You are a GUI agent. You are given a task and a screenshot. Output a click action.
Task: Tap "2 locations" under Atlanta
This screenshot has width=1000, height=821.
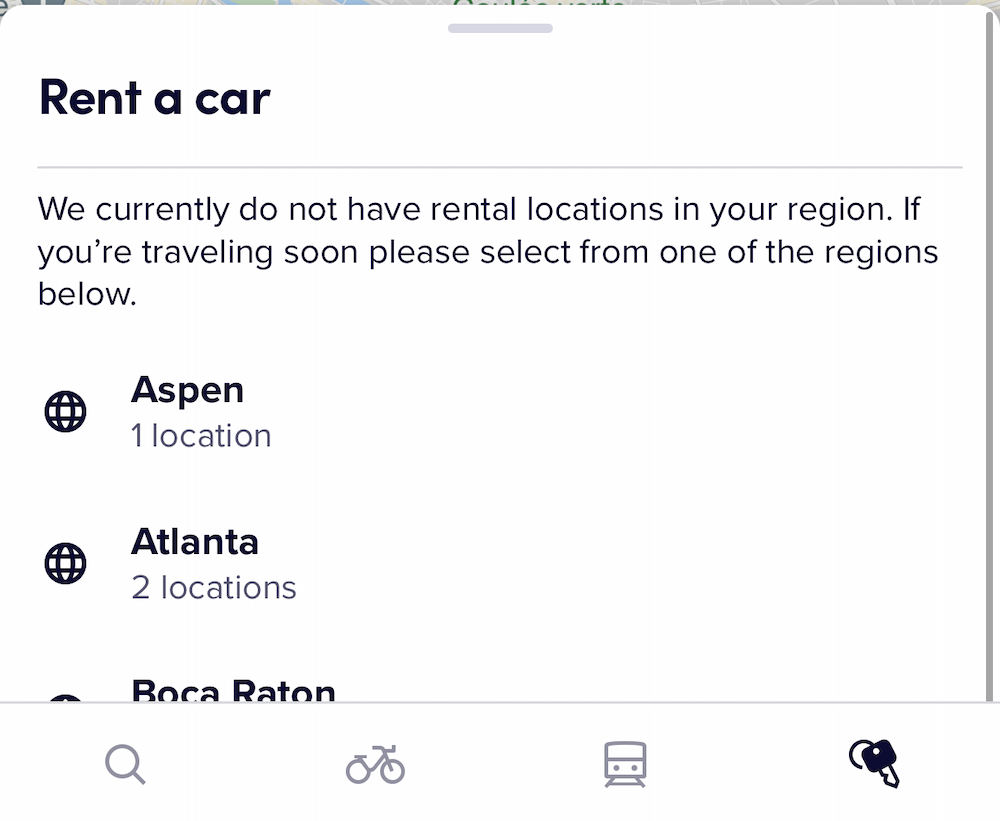tap(213, 587)
